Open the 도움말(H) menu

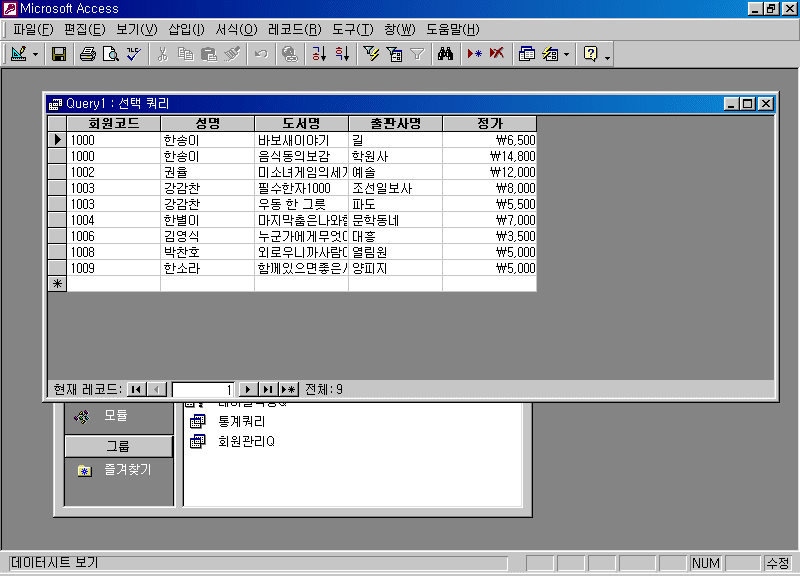[453, 30]
